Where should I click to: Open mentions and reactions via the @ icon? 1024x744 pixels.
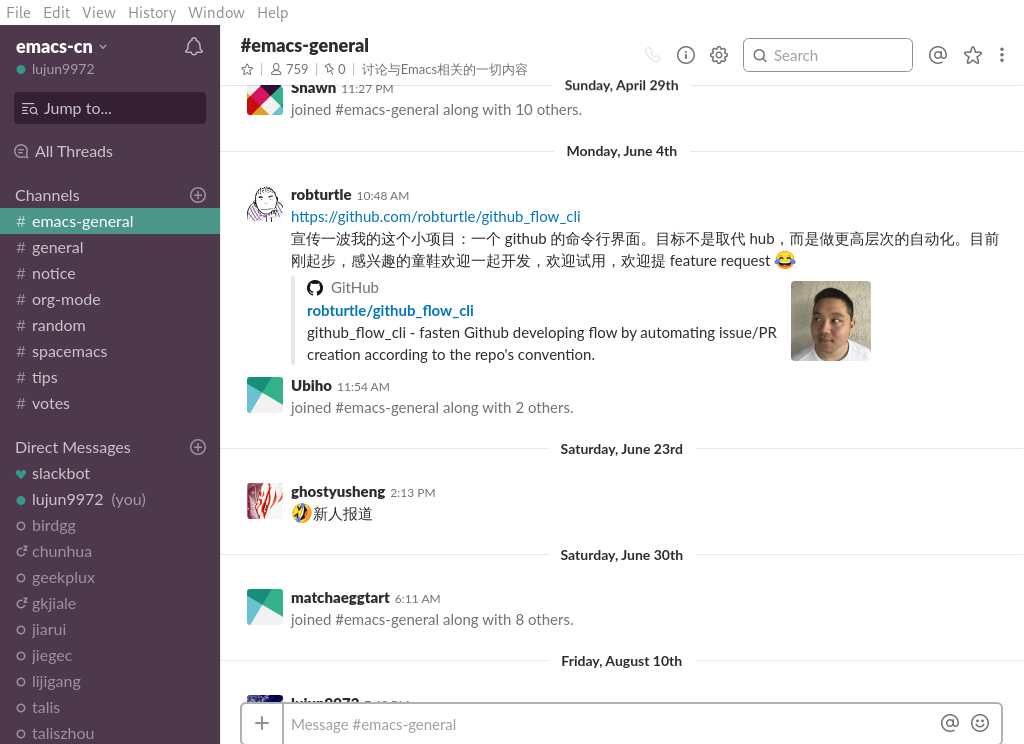(937, 55)
